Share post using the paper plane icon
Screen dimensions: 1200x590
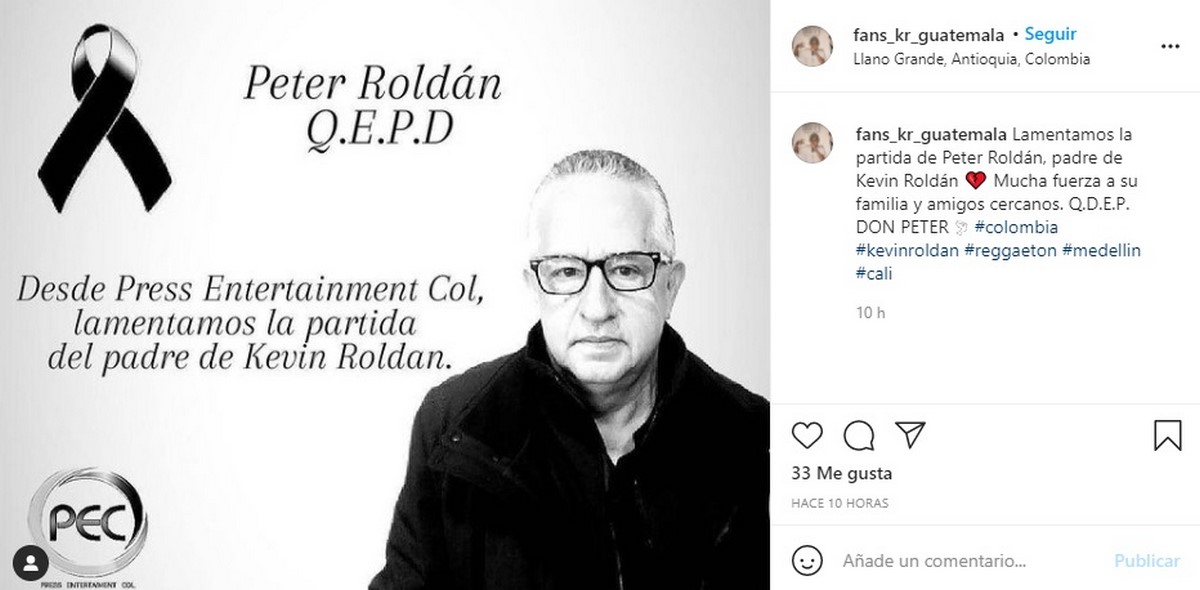910,433
